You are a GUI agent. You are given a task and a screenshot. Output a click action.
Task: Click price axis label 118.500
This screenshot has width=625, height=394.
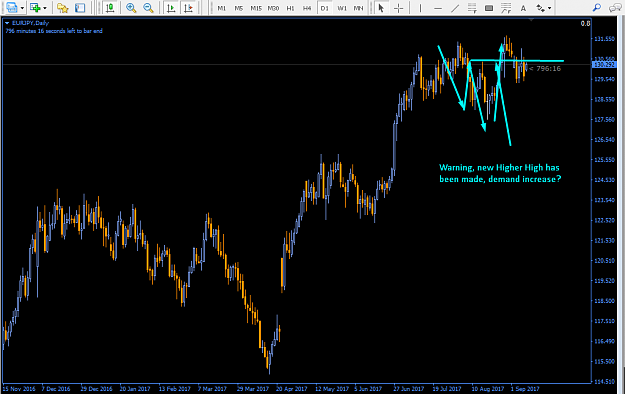pyautogui.click(x=604, y=301)
